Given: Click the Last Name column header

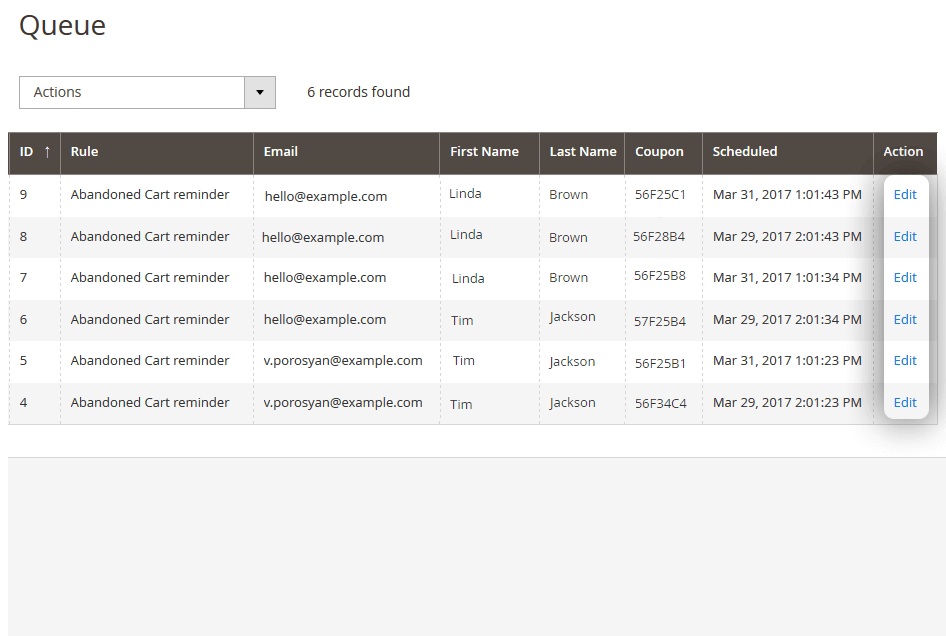Looking at the screenshot, I should tap(583, 151).
